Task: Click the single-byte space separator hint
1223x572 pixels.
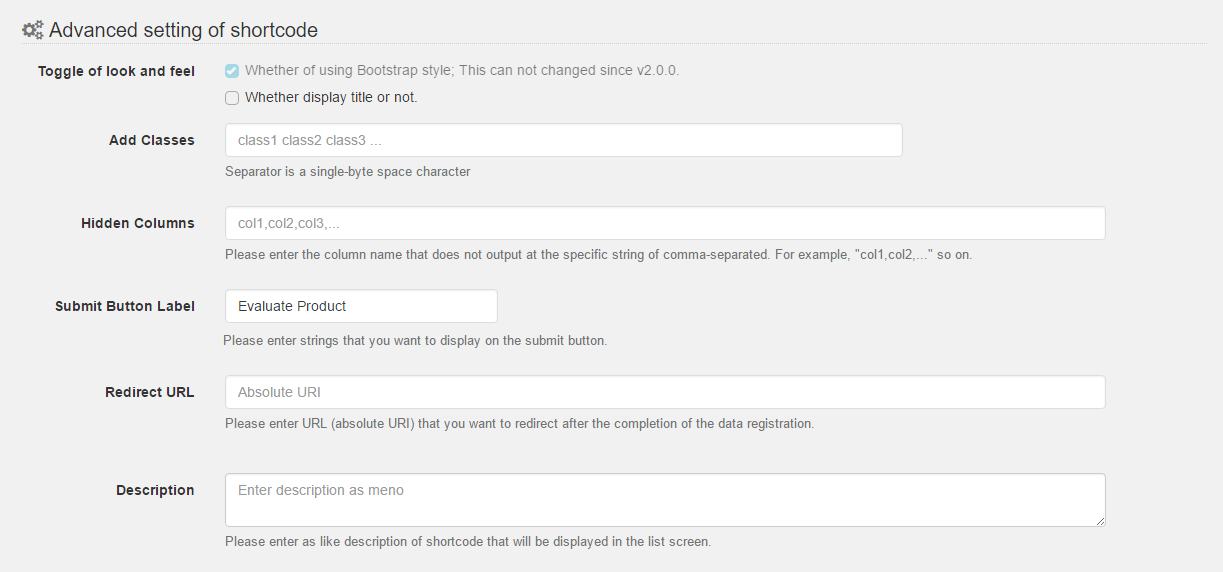Action: 347,171
